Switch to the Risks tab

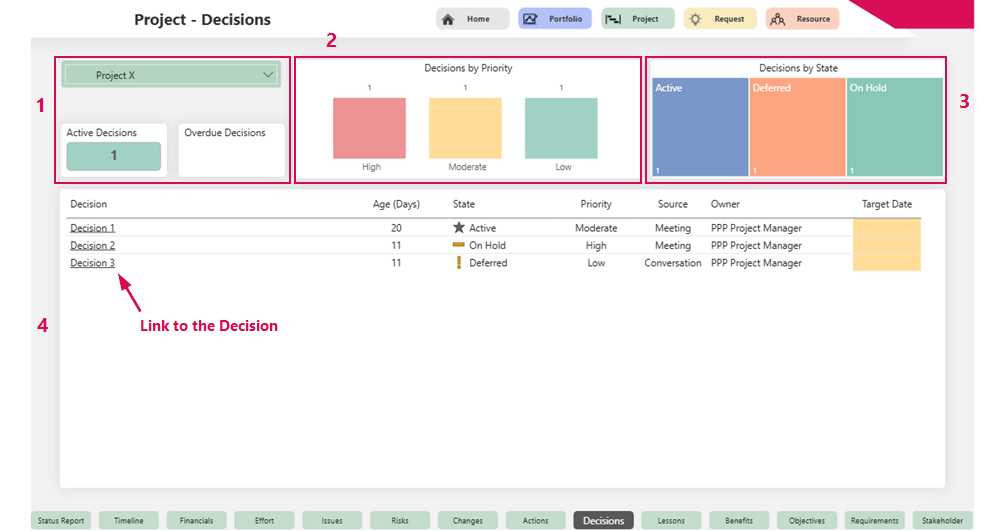[x=400, y=520]
